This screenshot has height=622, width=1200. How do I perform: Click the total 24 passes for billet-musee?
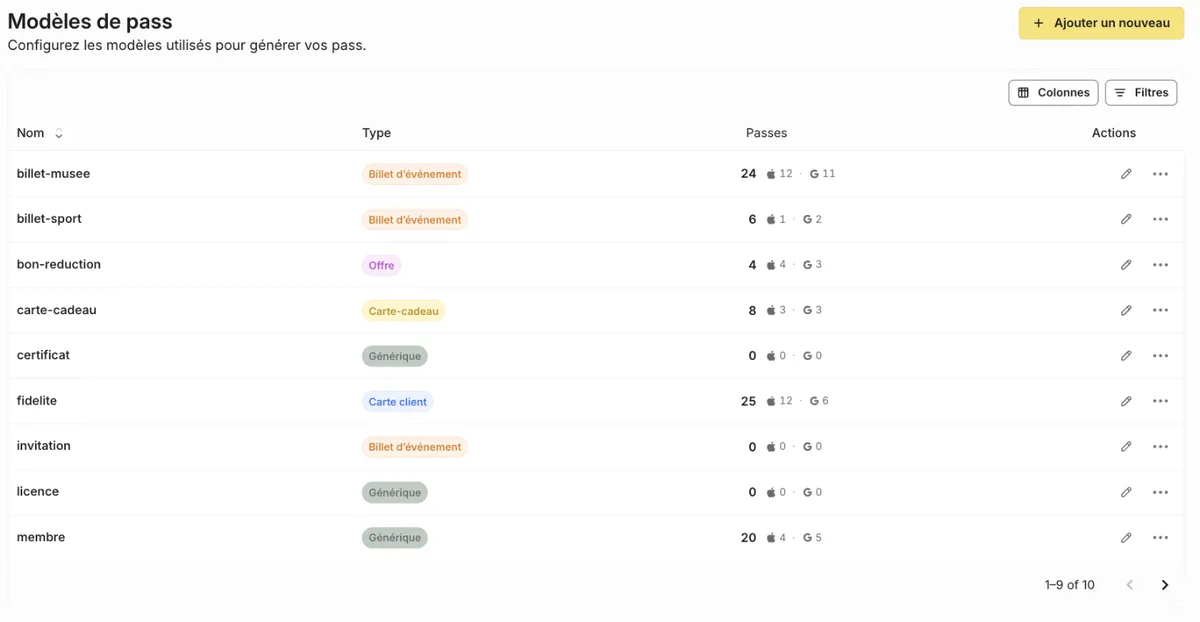pos(749,174)
